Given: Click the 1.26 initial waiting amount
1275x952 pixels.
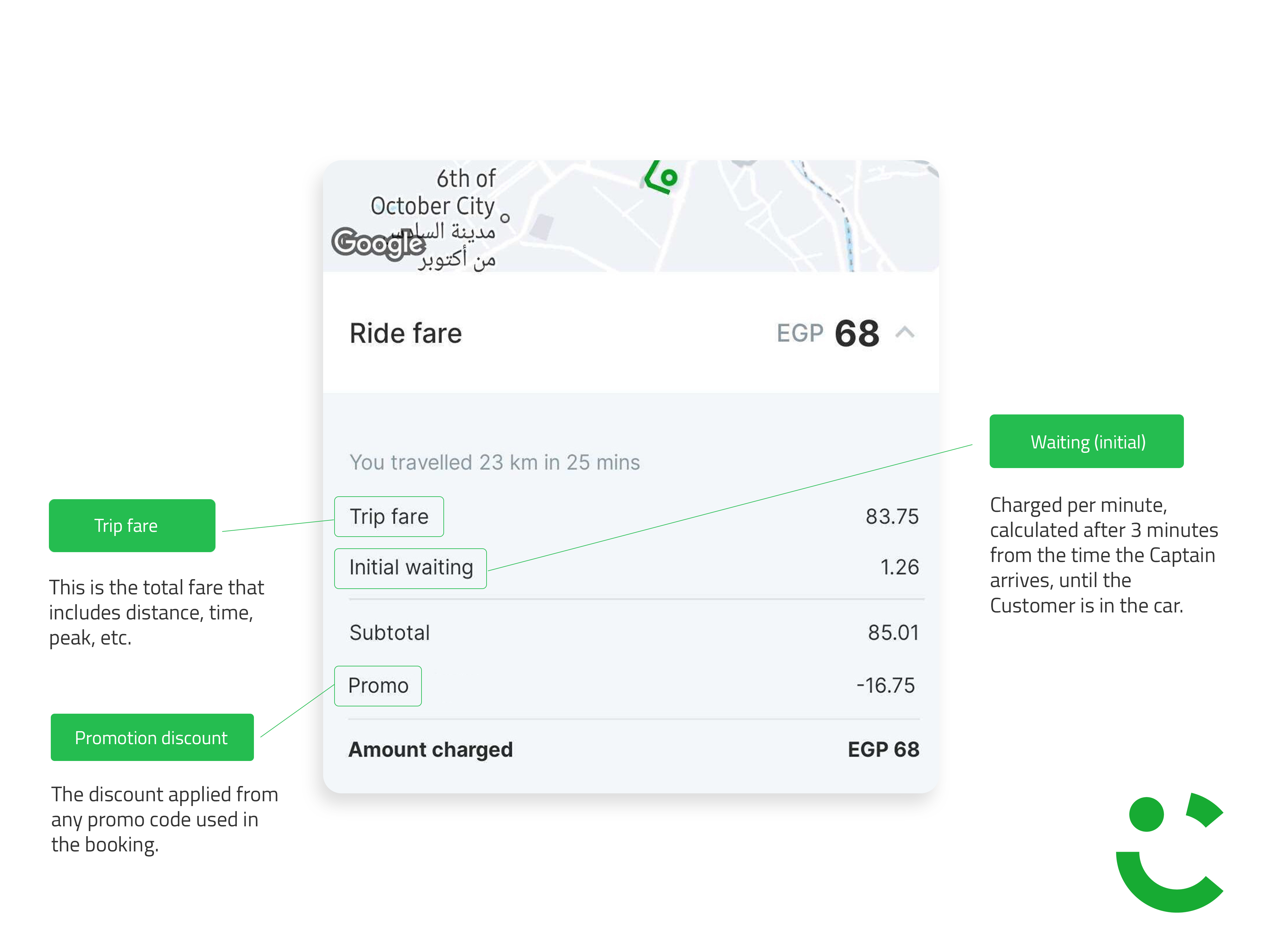Looking at the screenshot, I should 900,567.
